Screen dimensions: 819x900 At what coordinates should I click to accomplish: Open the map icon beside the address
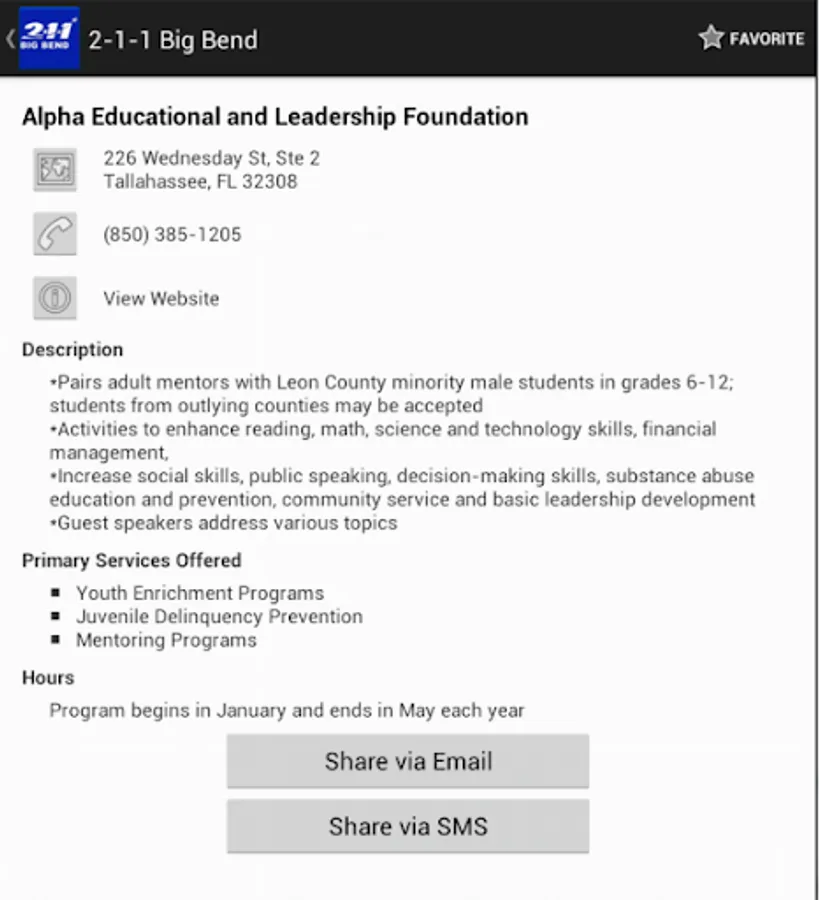[x=54, y=170]
